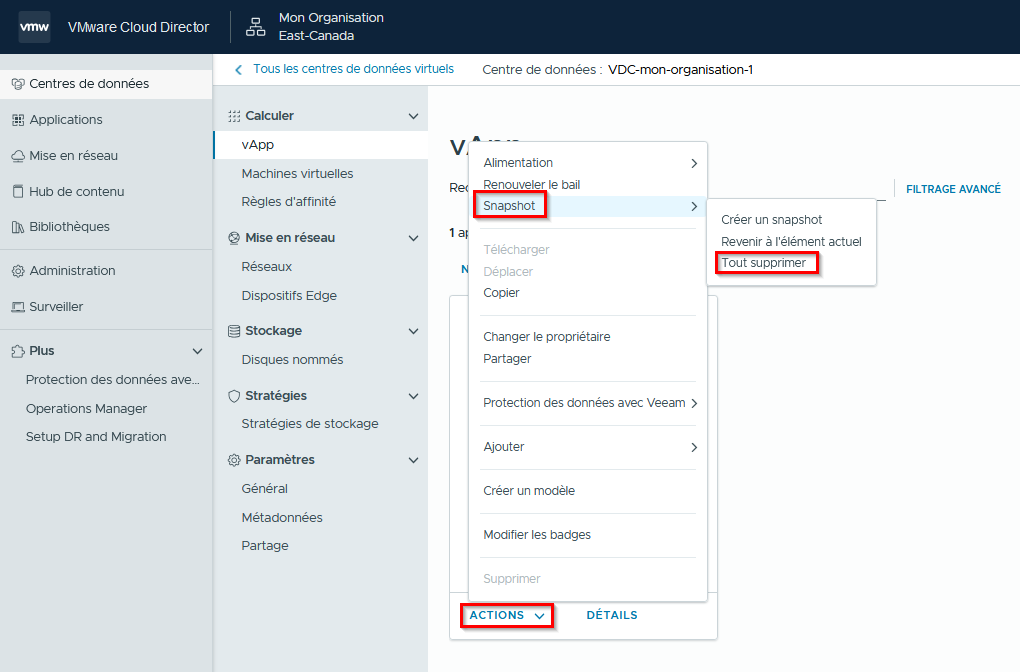Click the Surveiller monitor icon

point(18,307)
